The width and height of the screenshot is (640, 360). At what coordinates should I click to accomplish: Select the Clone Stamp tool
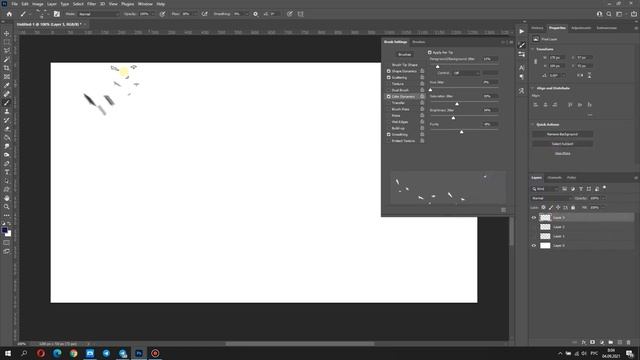click(7, 111)
